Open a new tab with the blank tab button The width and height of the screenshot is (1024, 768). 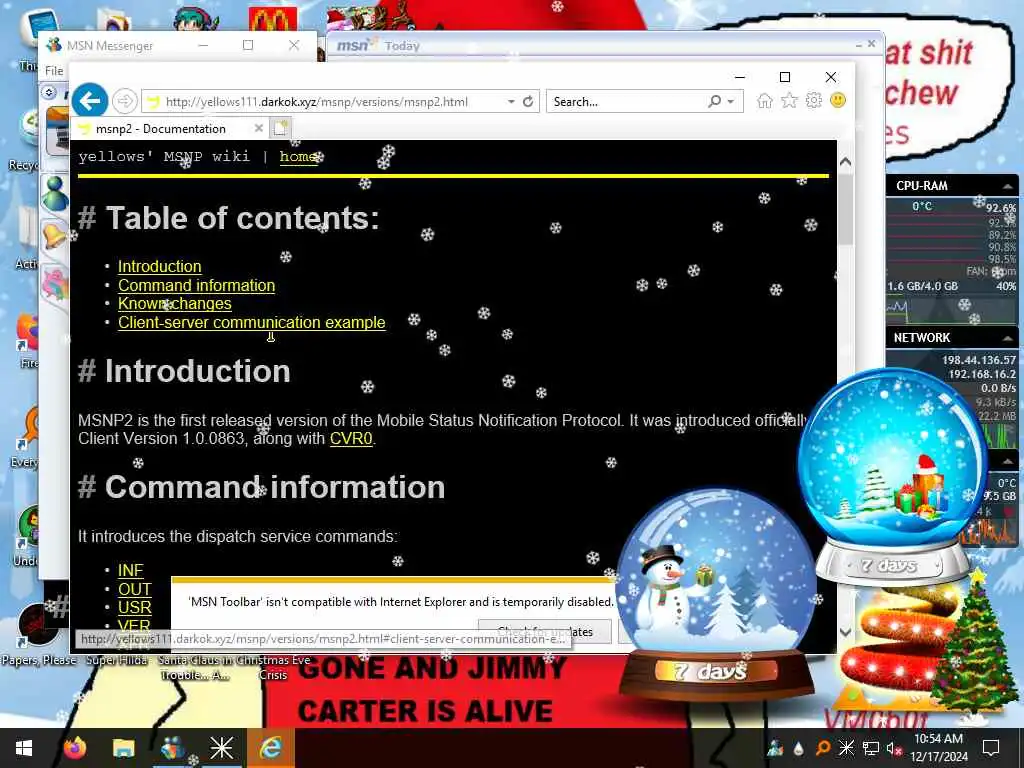(280, 128)
